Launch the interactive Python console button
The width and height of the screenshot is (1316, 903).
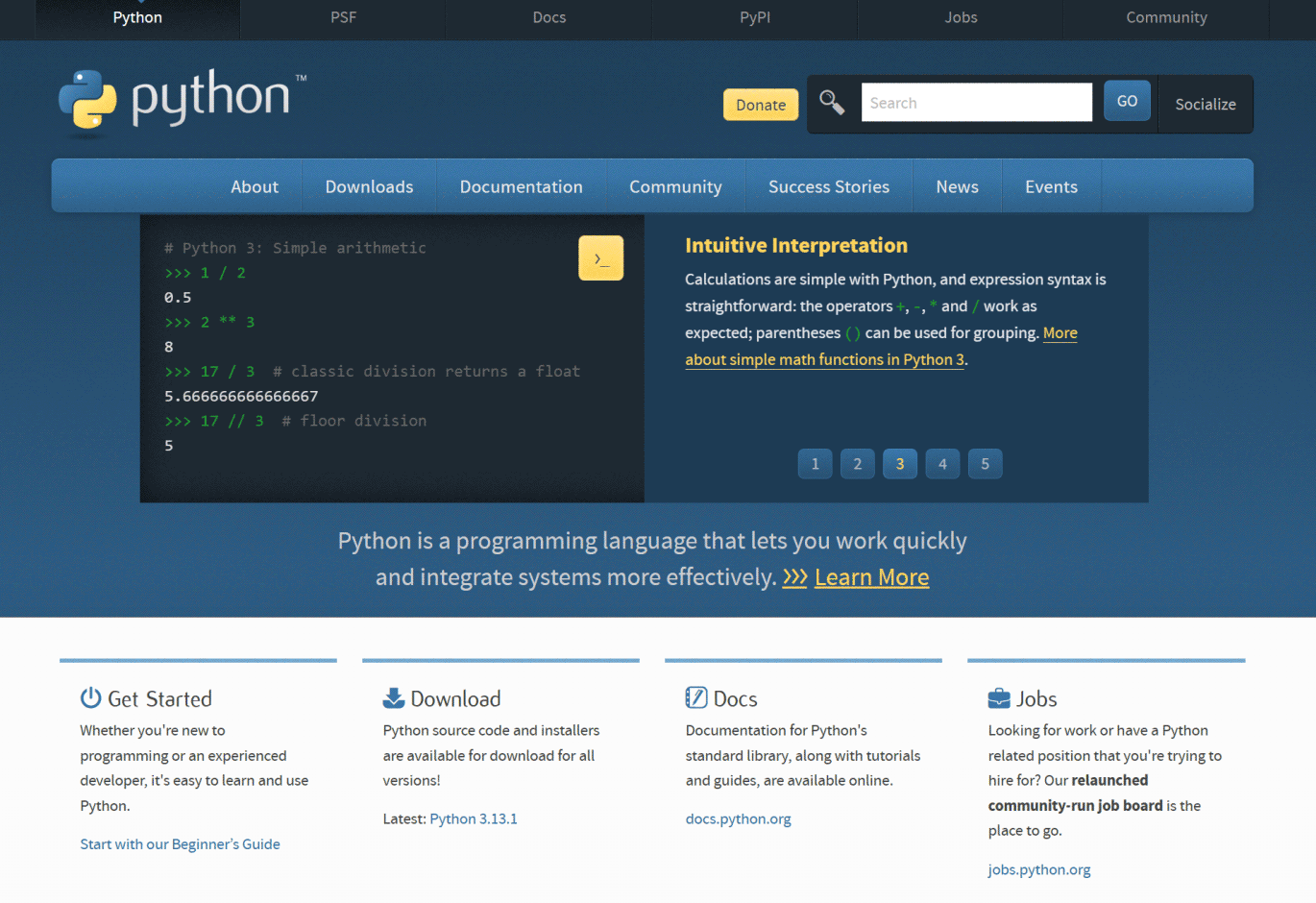[x=600, y=257]
